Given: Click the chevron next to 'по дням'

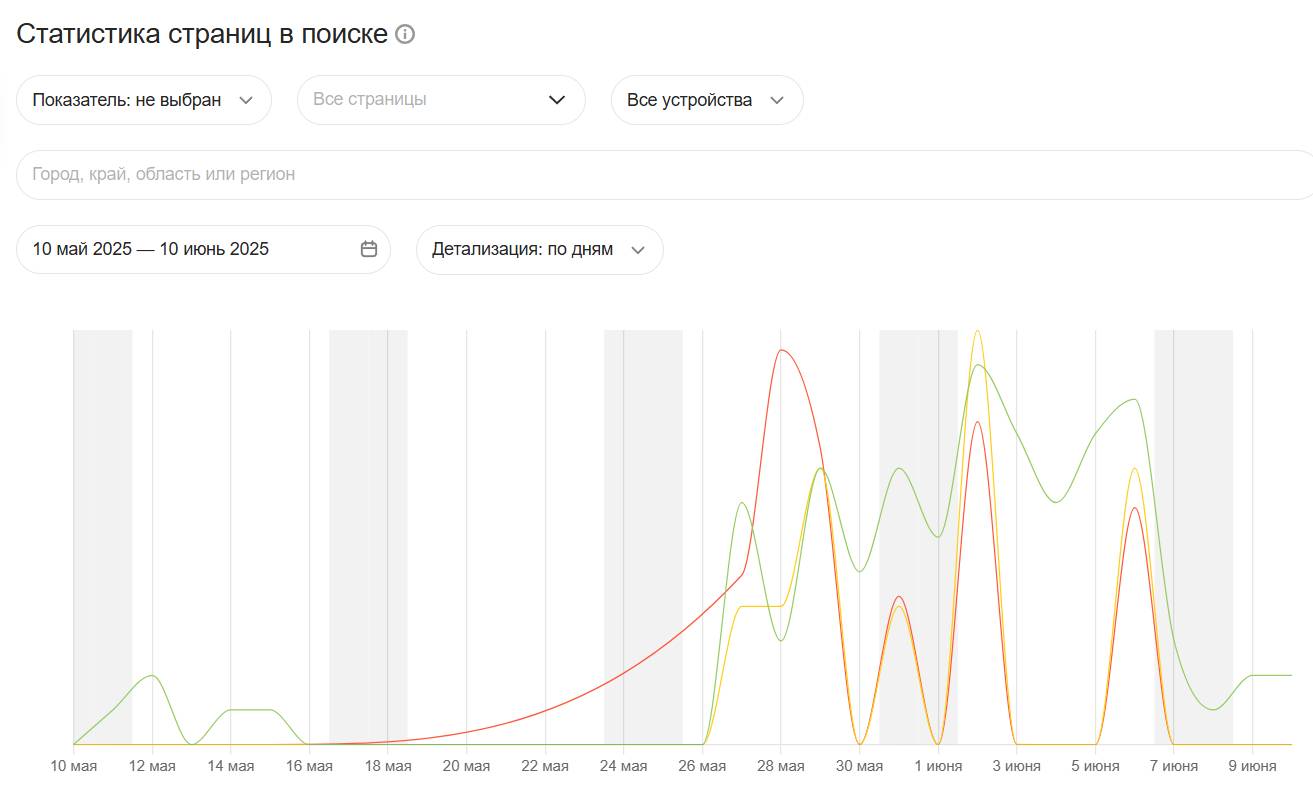Looking at the screenshot, I should coord(638,250).
